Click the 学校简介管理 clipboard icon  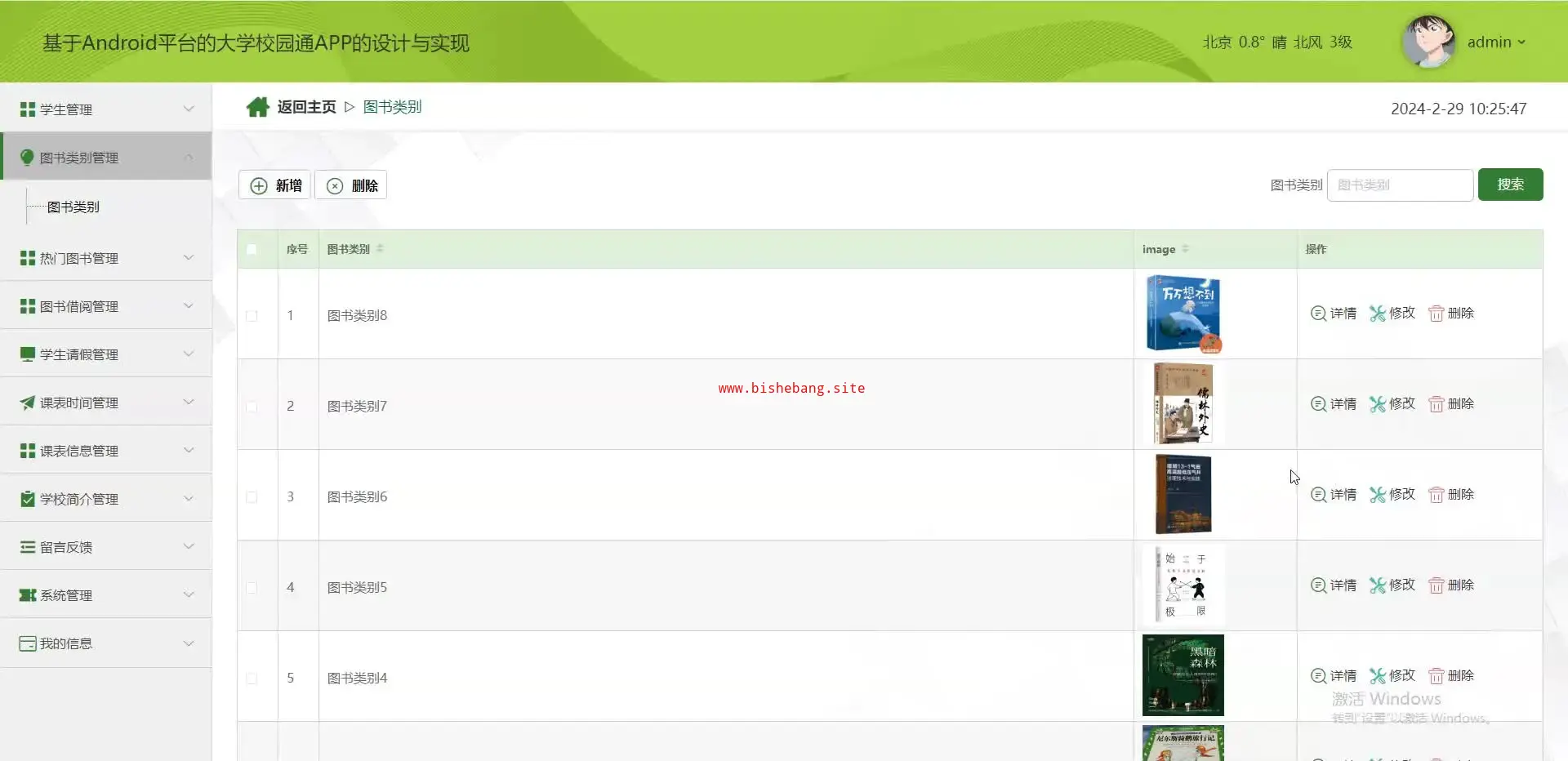coord(28,499)
